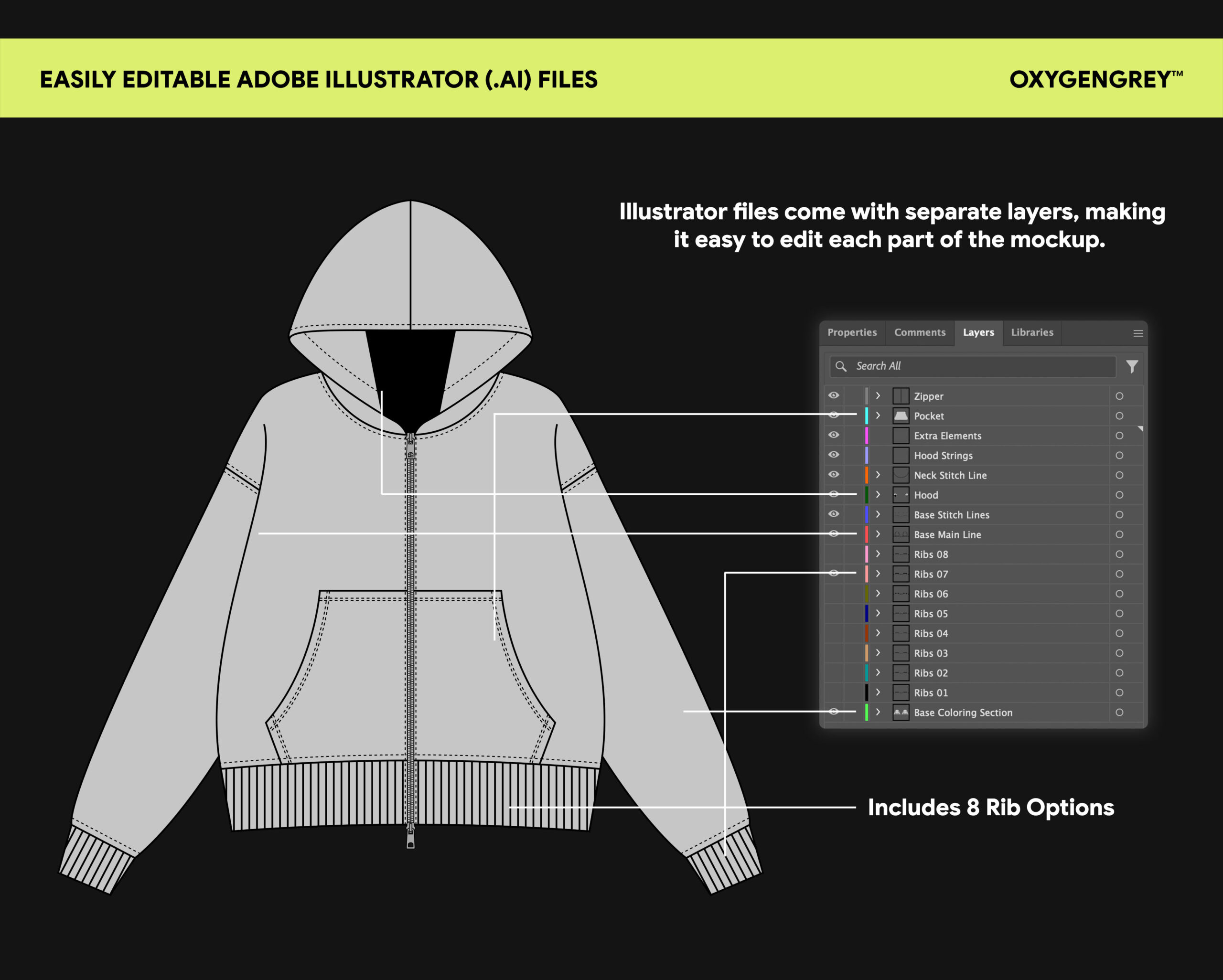The height and width of the screenshot is (980, 1223).
Task: Expand the Ribs 05 layer contents
Action: [878, 613]
